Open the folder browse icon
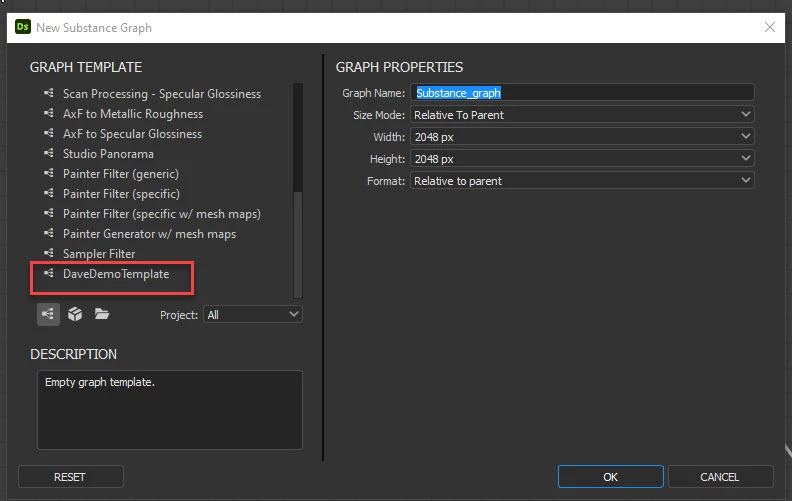Screen dimensions: 792x501 coord(102,314)
